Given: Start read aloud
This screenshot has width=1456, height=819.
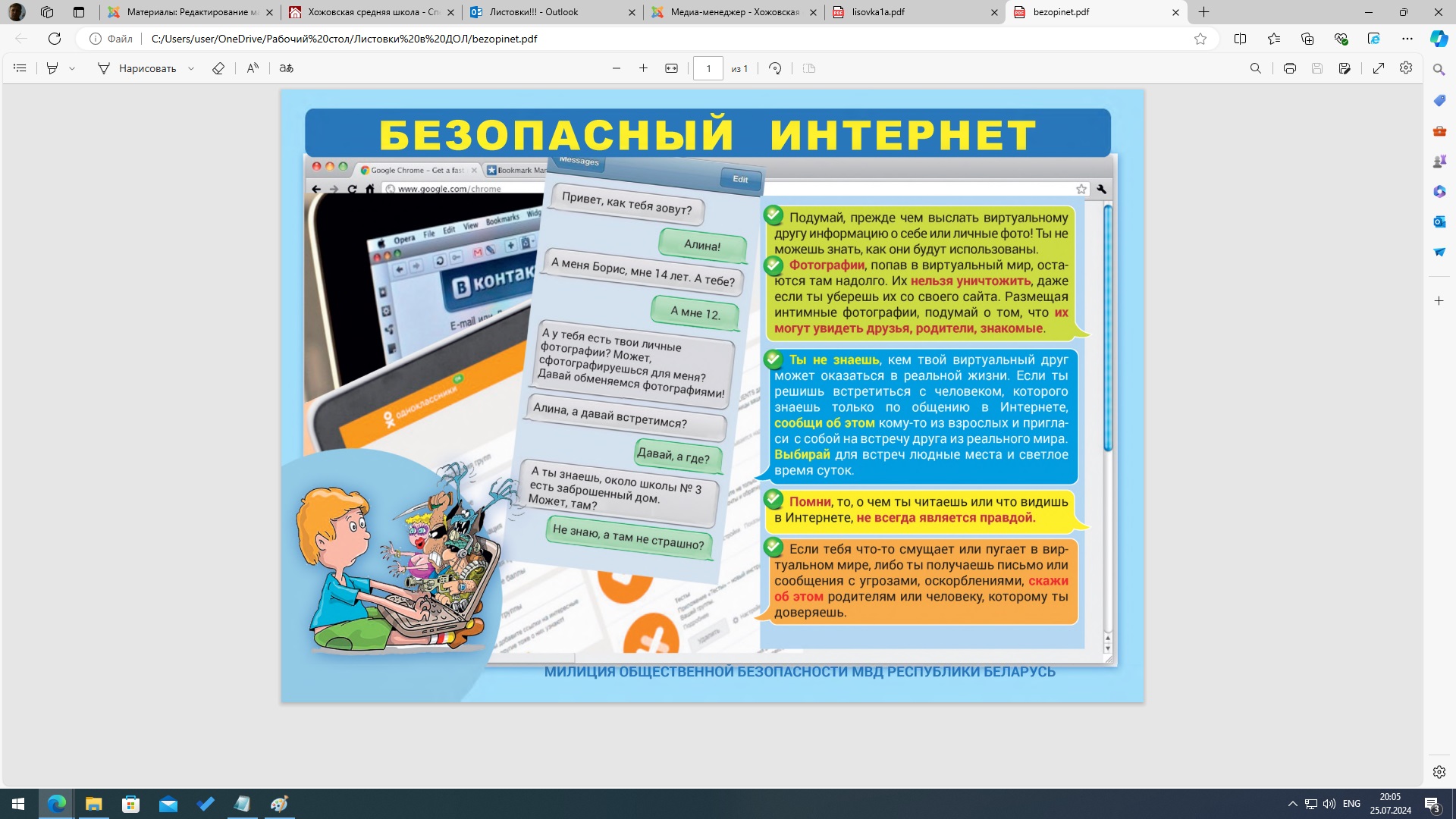Looking at the screenshot, I should 253,68.
